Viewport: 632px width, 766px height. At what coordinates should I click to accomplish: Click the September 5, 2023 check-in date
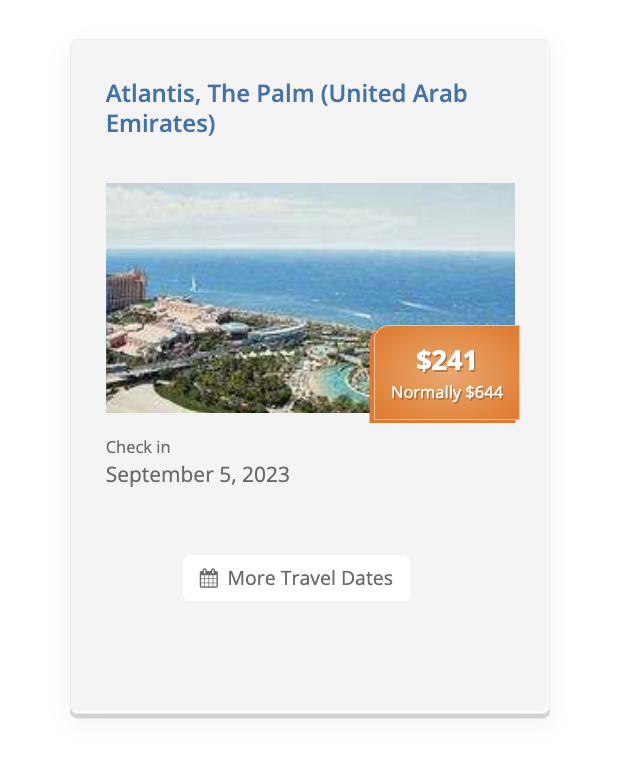198,475
